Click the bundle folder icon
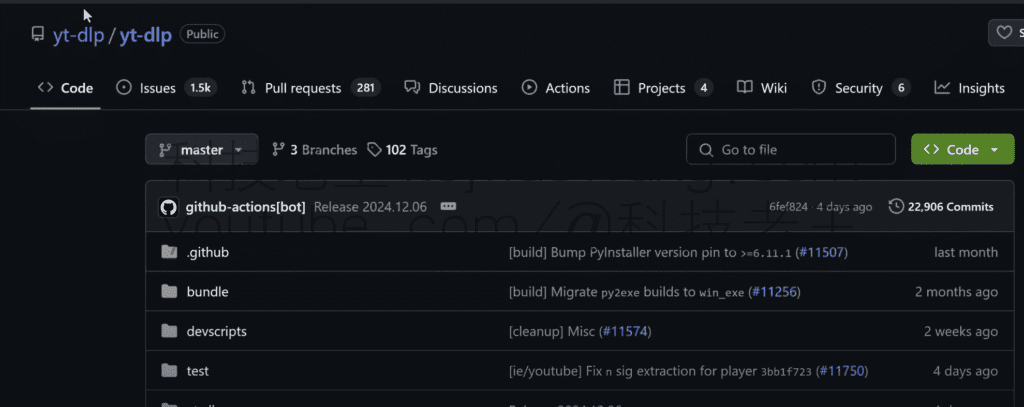 click(x=169, y=292)
